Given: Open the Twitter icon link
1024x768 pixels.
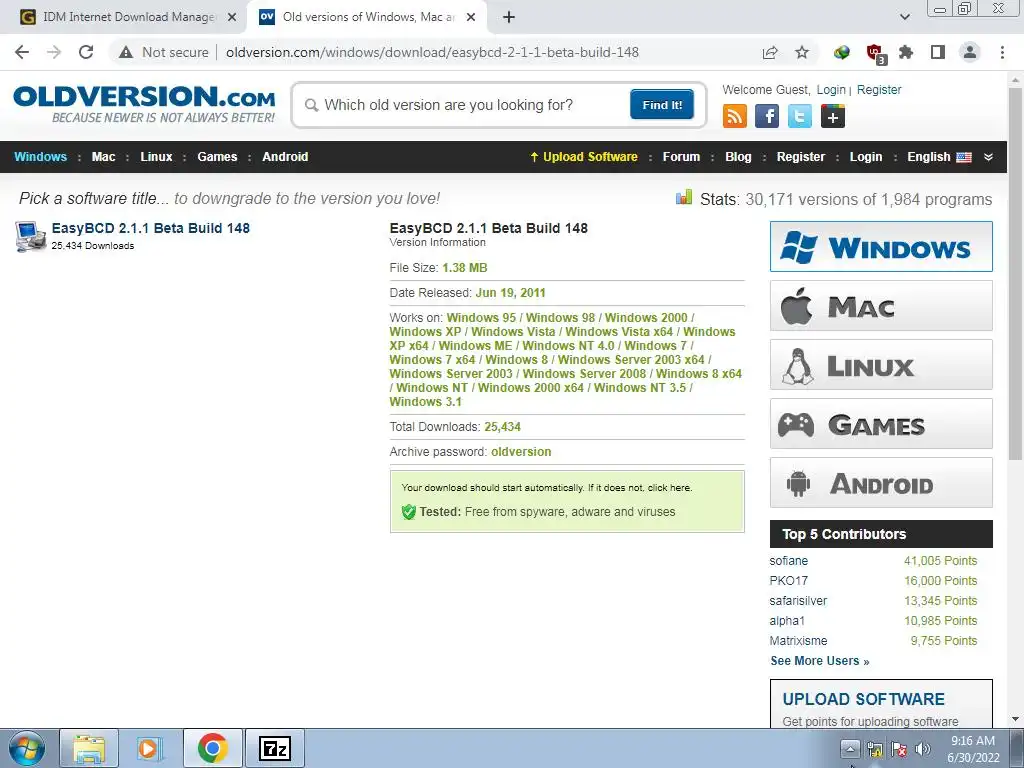Looking at the screenshot, I should (x=799, y=116).
